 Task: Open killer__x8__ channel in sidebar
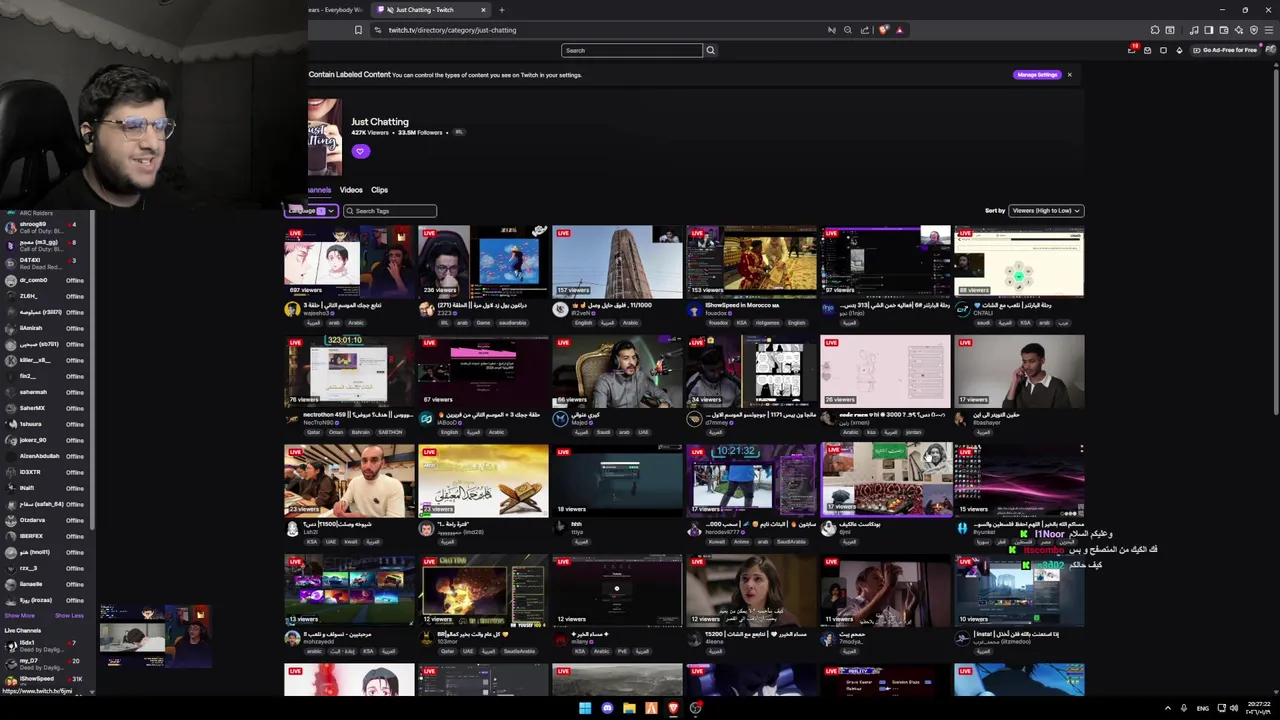(x=46, y=360)
